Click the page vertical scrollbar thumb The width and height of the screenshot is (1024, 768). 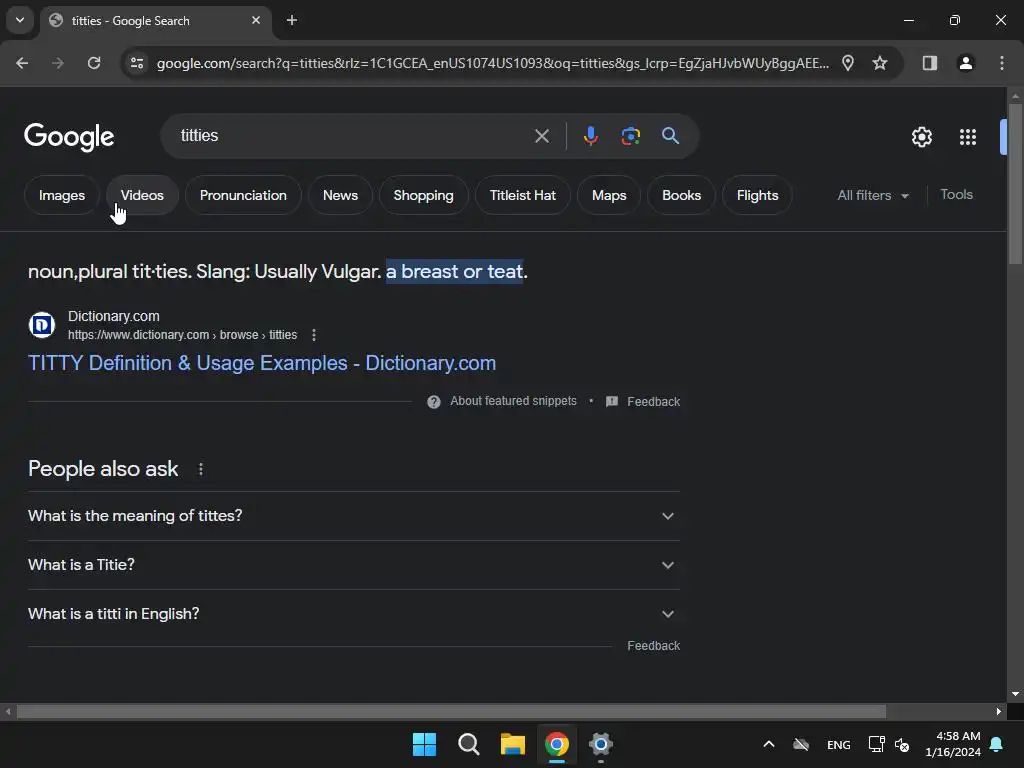point(1015,184)
